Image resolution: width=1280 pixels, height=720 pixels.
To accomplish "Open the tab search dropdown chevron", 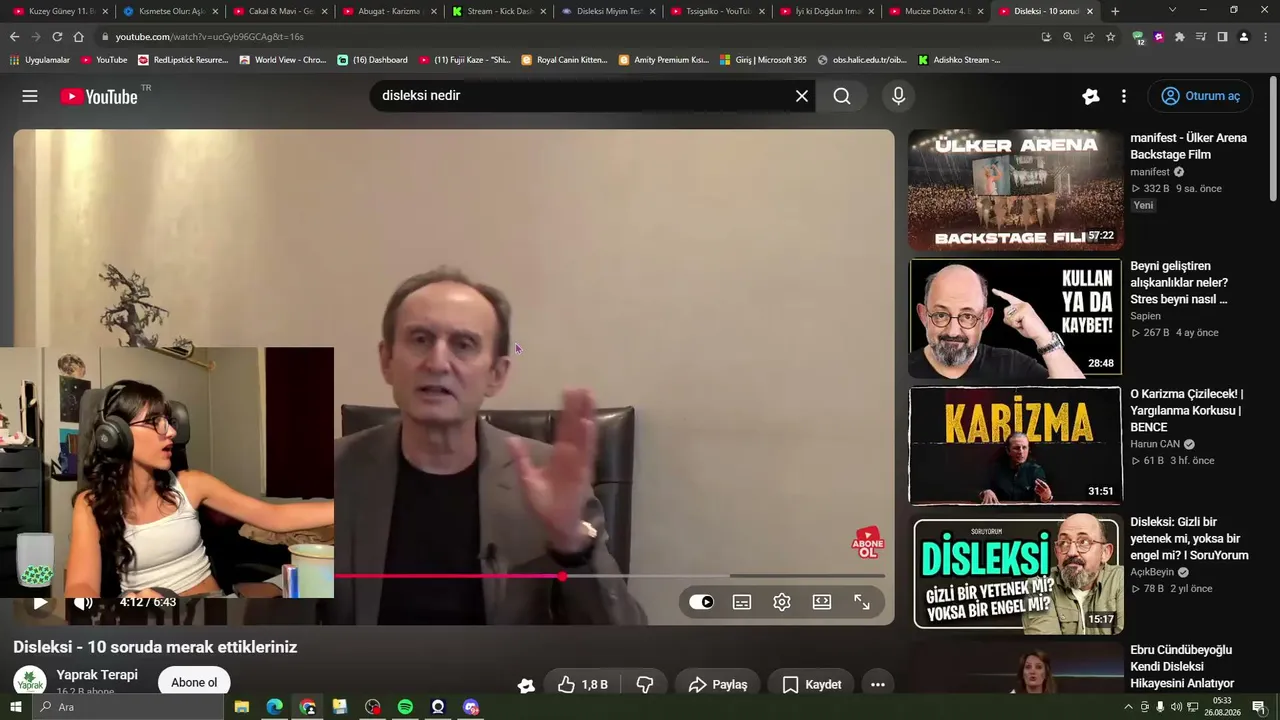I will click(x=1173, y=10).
